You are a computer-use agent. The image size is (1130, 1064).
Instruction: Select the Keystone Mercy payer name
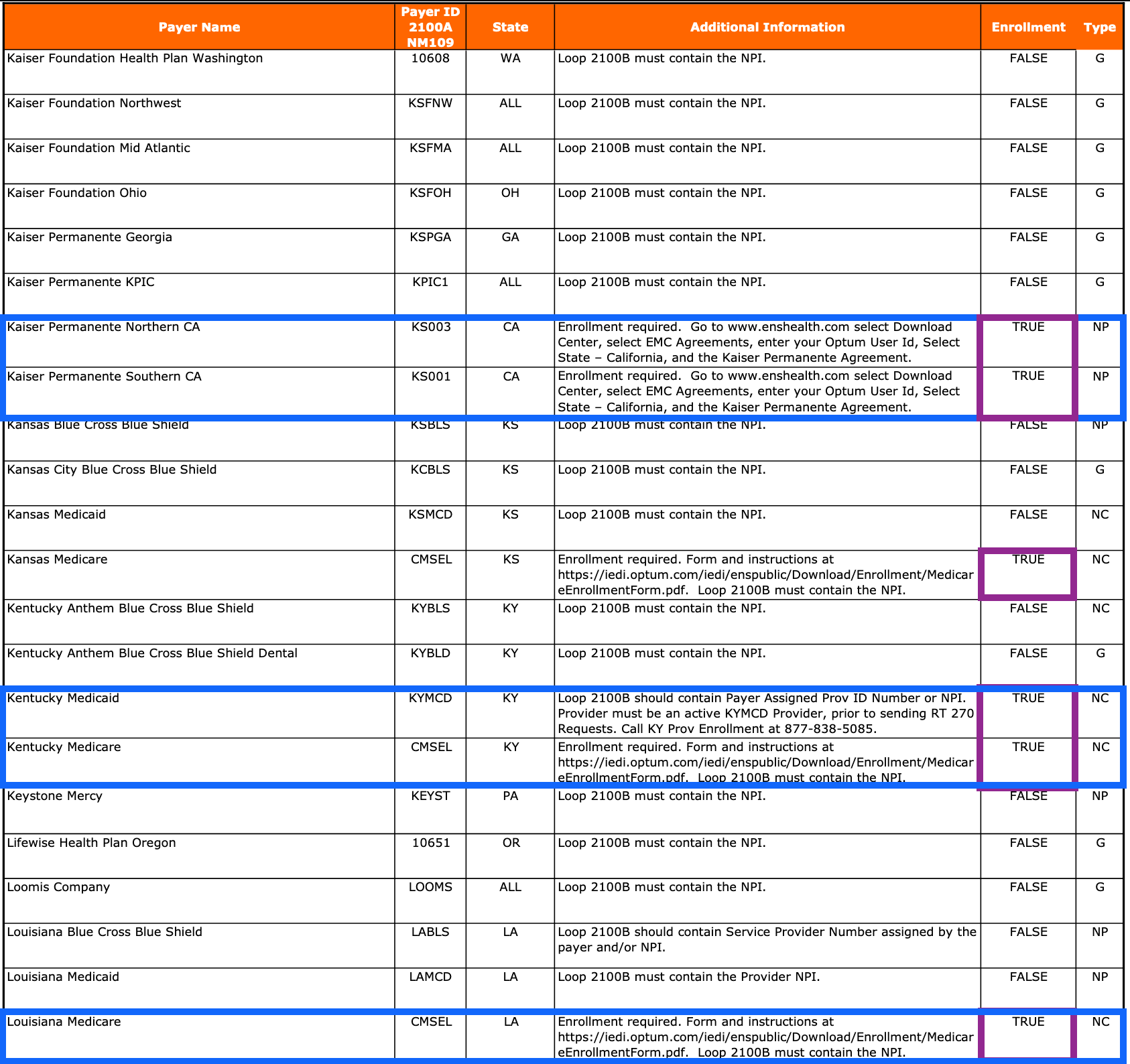click(55, 796)
